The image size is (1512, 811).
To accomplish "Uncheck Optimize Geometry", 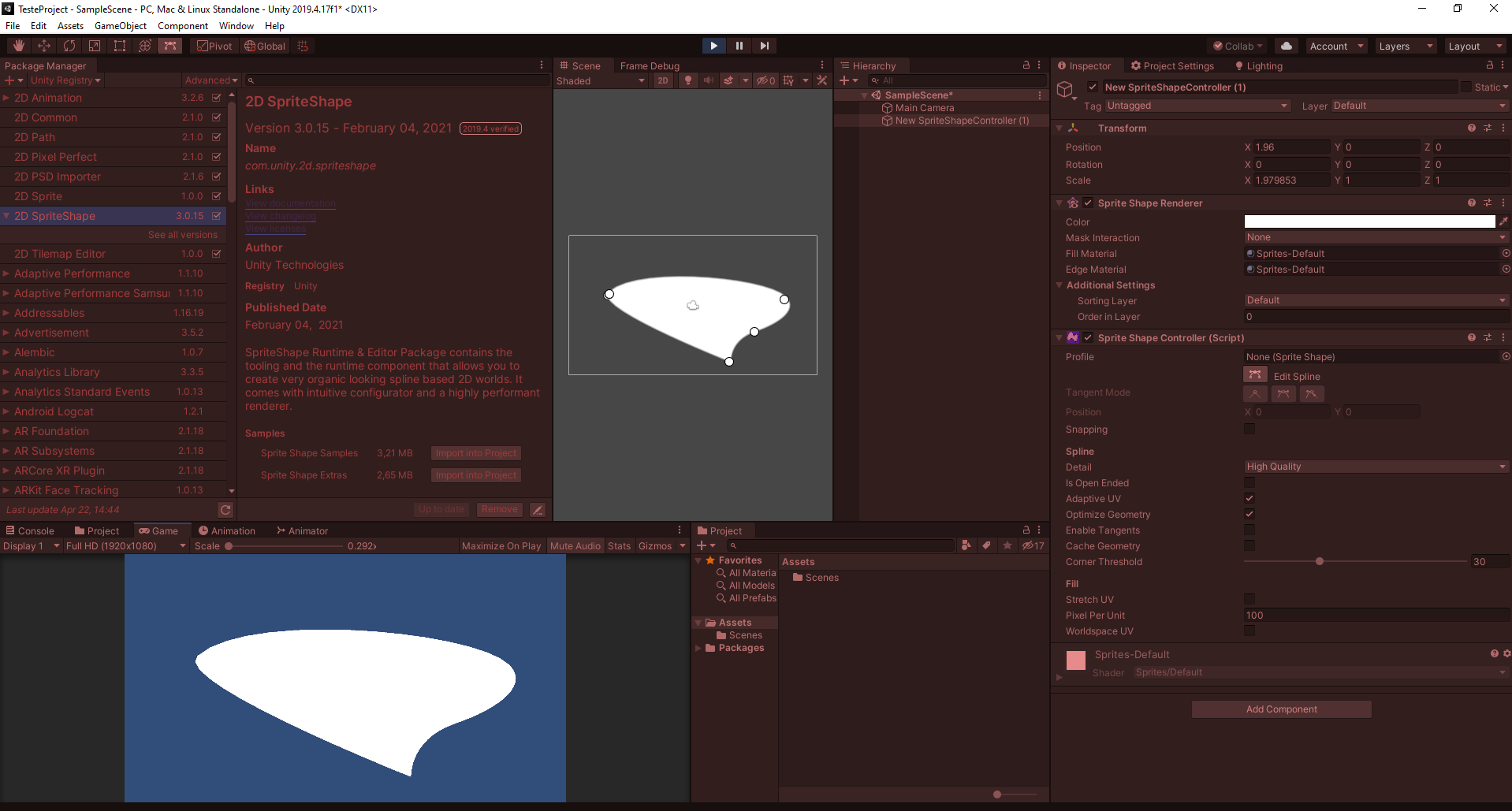I will (x=1249, y=514).
